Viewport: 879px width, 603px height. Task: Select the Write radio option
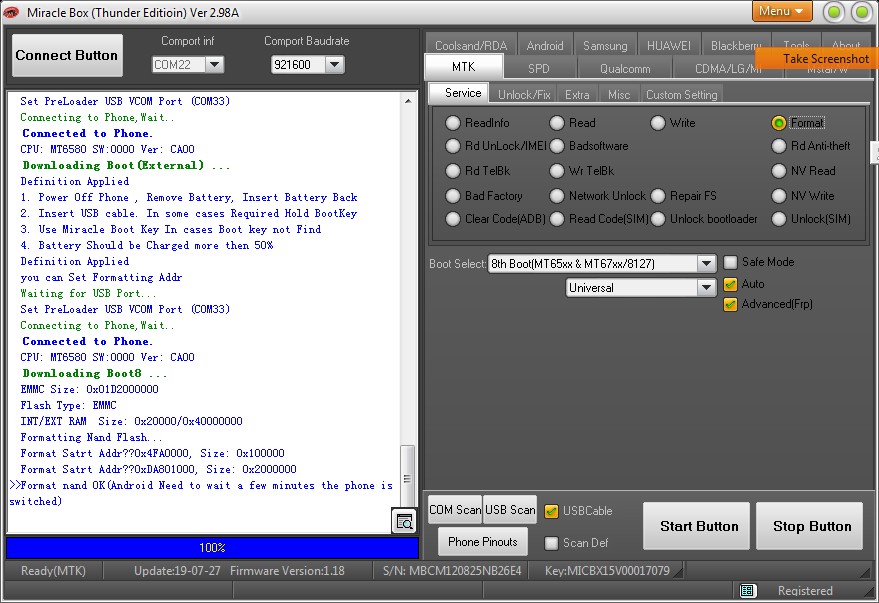(658, 123)
